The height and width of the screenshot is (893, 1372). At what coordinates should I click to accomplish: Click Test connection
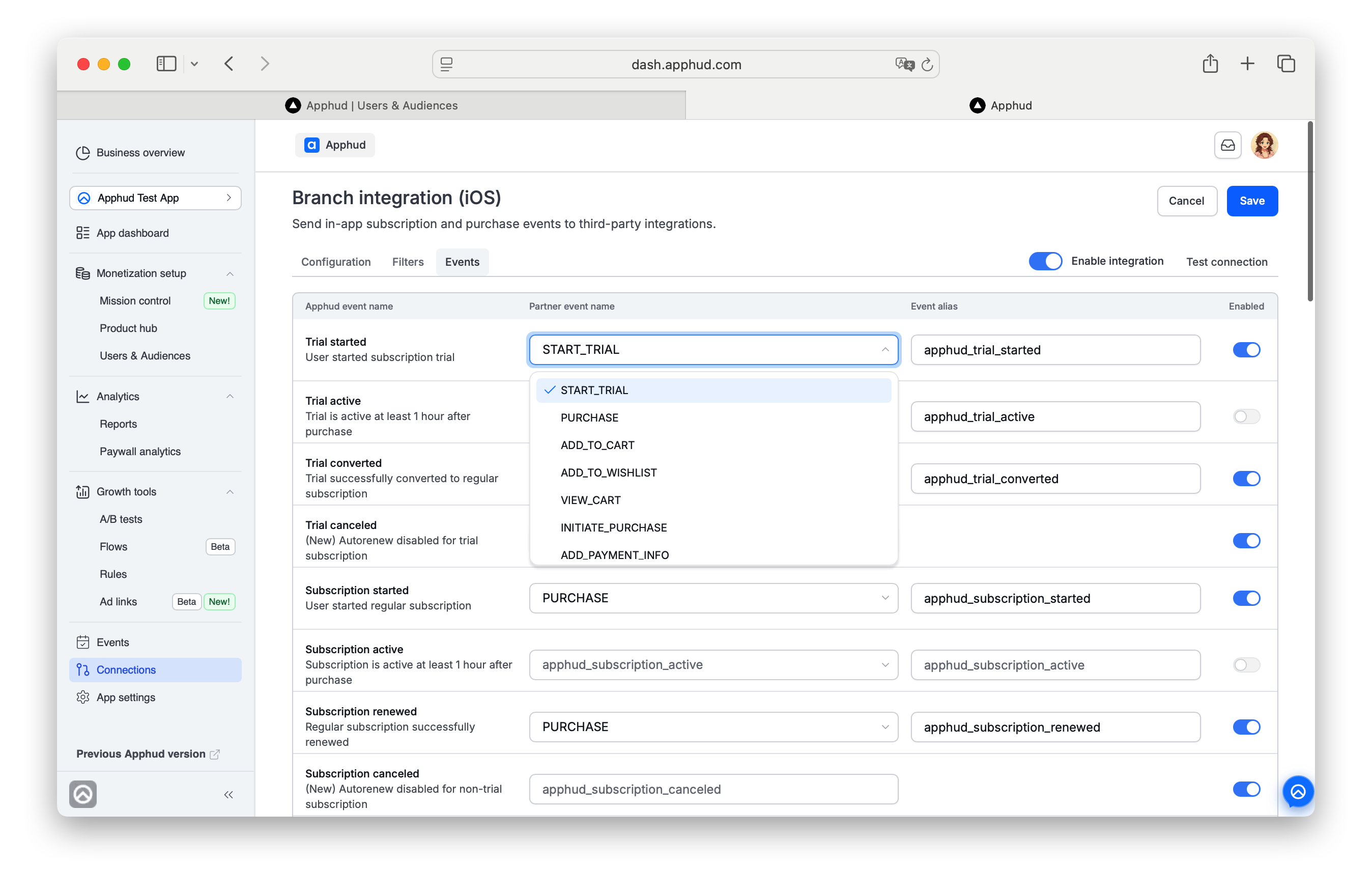pos(1226,261)
